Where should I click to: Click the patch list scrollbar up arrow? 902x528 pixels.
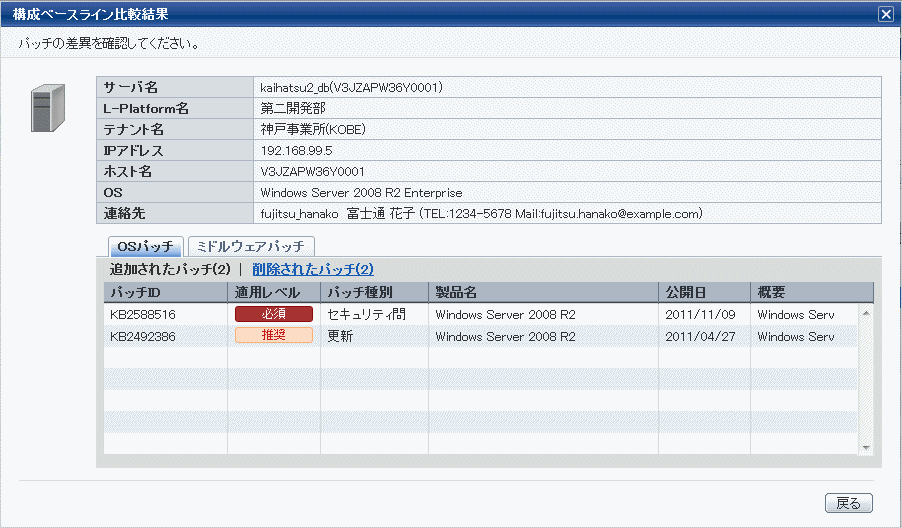pos(866,312)
